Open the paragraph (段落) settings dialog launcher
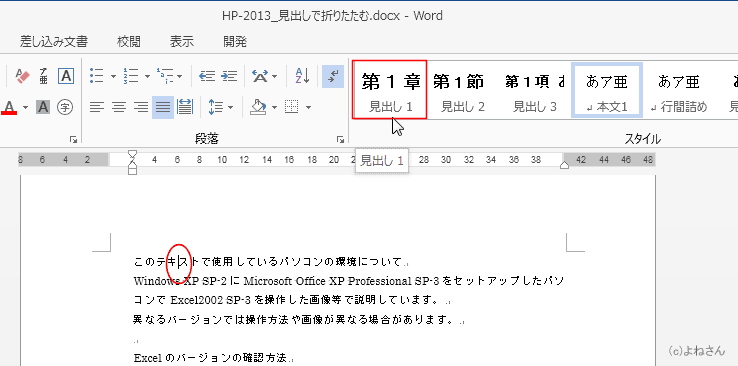Screen dimensions: 738x366 click(x=340, y=139)
